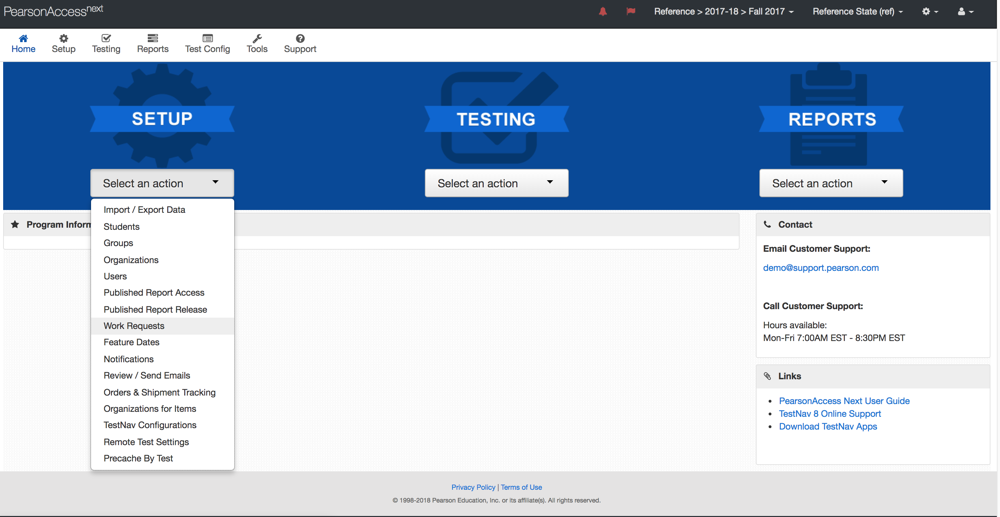The width and height of the screenshot is (1000, 517).
Task: Click the Testing checkmark icon in navigation
Action: click(106, 39)
